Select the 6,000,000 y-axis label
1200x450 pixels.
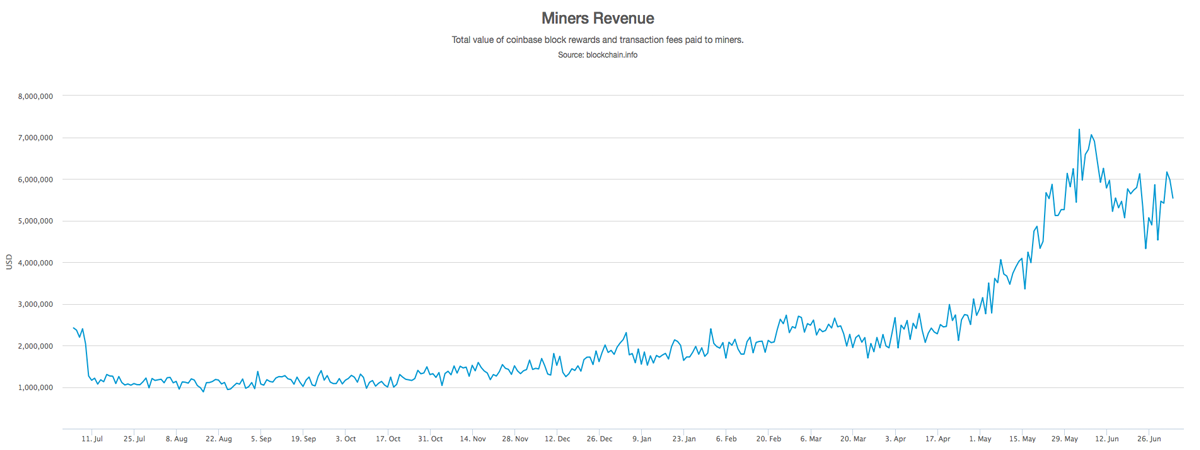point(35,180)
